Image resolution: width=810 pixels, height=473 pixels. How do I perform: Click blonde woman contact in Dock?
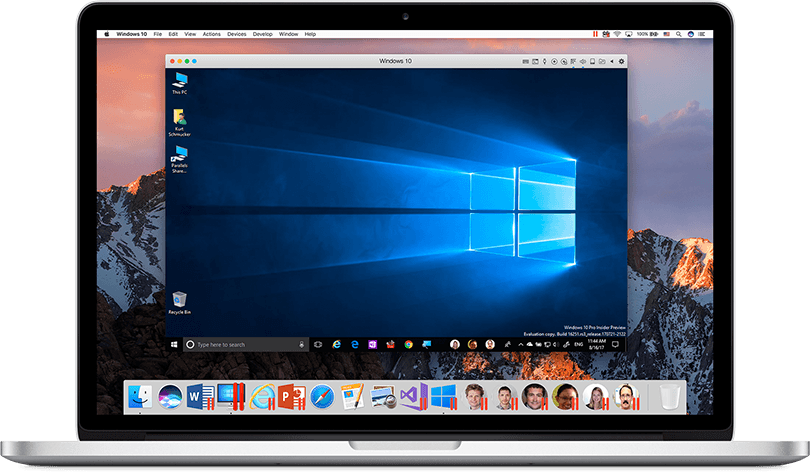click(x=596, y=397)
